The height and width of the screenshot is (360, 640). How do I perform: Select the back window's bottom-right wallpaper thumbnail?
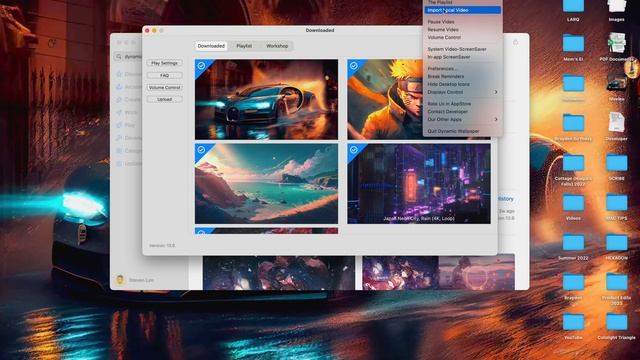438,273
